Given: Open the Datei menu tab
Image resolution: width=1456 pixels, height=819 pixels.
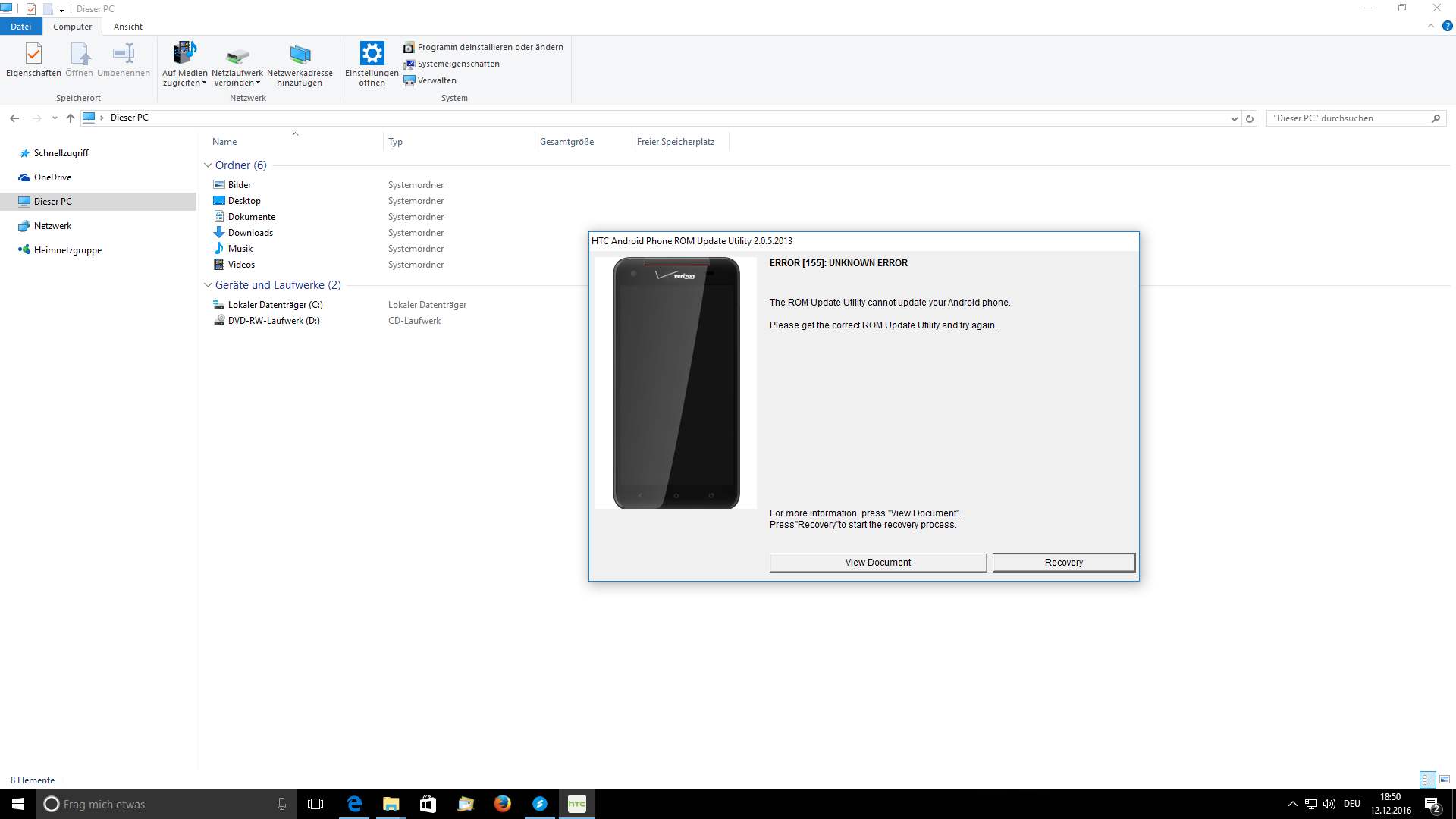Looking at the screenshot, I should click(20, 27).
